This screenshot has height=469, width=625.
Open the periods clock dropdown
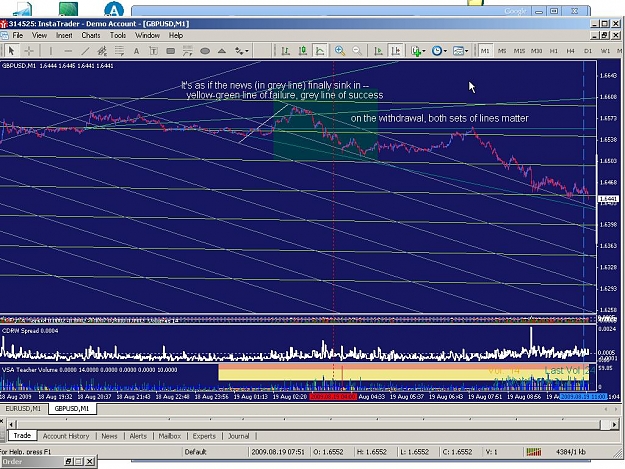pos(439,51)
